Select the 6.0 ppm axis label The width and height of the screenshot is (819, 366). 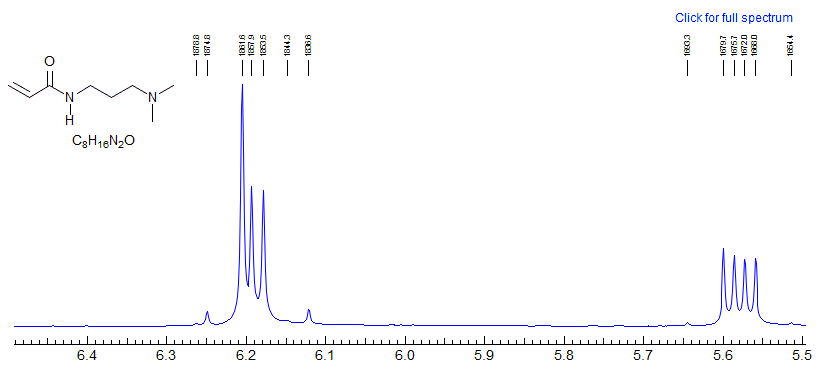tap(405, 356)
